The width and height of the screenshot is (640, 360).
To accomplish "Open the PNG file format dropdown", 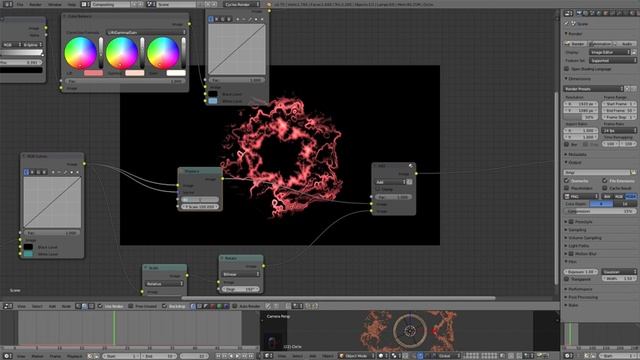I will click(582, 196).
